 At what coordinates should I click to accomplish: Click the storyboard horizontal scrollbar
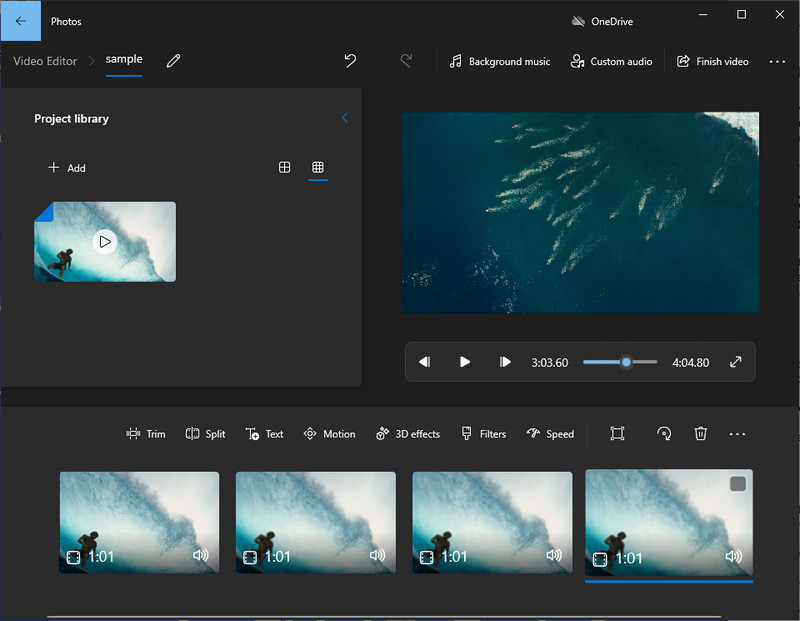pyautogui.click(x=384, y=617)
